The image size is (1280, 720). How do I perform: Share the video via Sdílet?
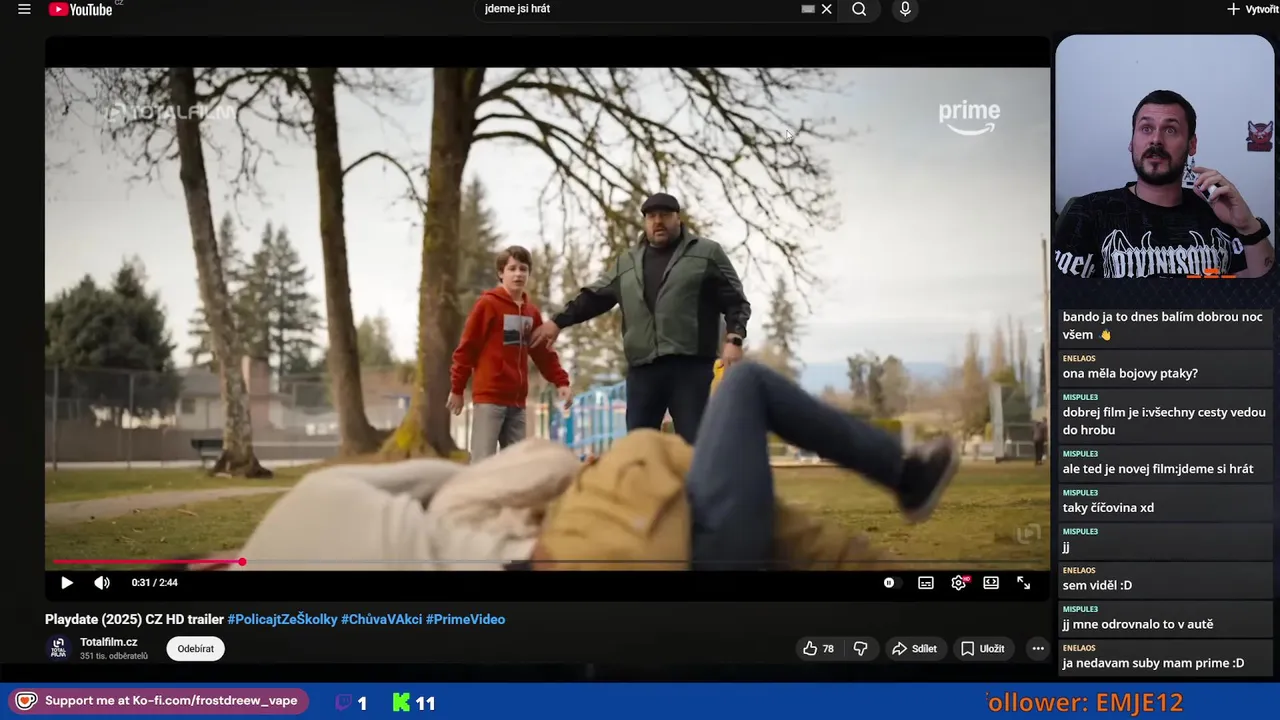point(914,649)
